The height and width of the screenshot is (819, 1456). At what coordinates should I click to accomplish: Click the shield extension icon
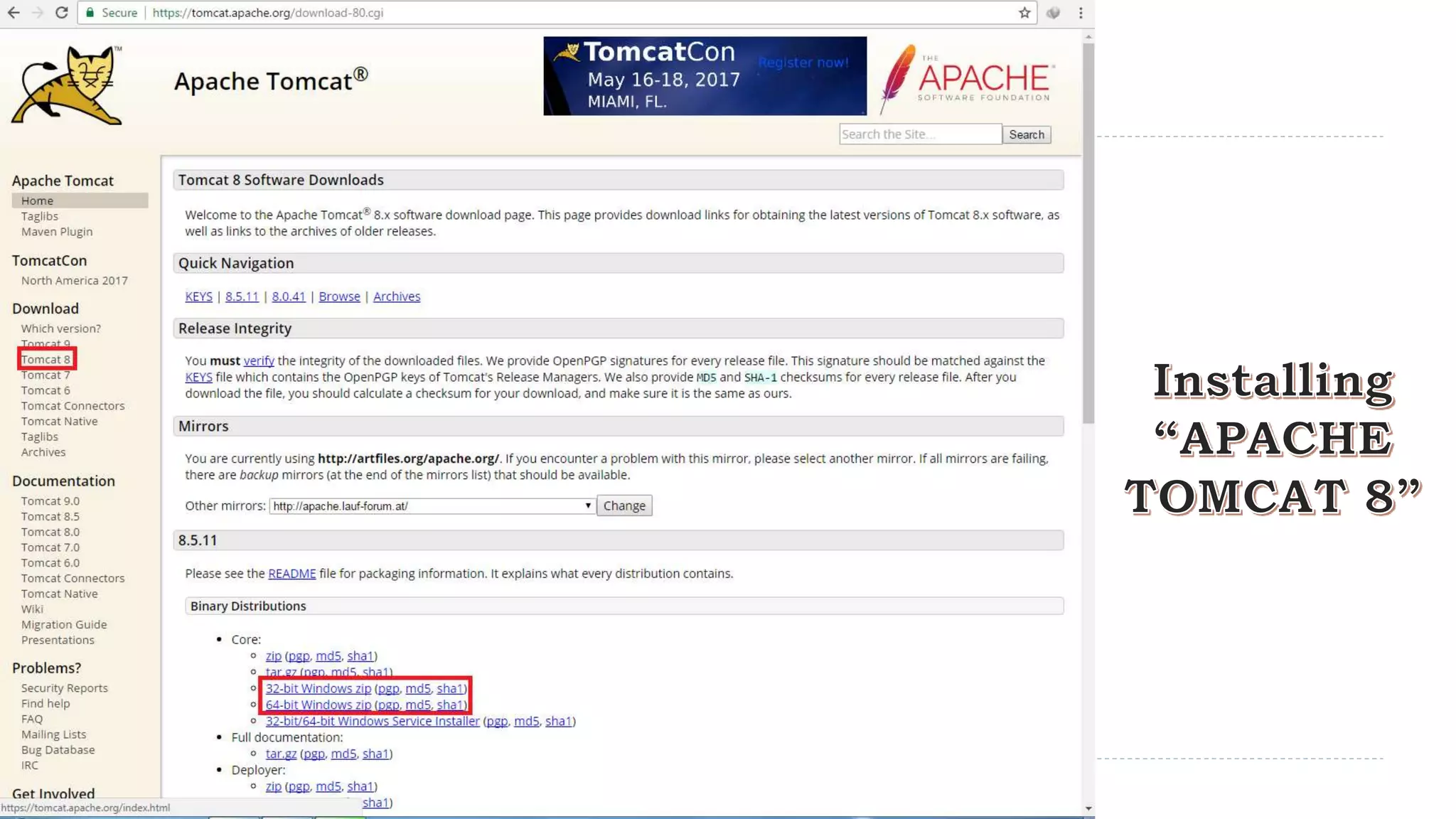pos(1054,13)
